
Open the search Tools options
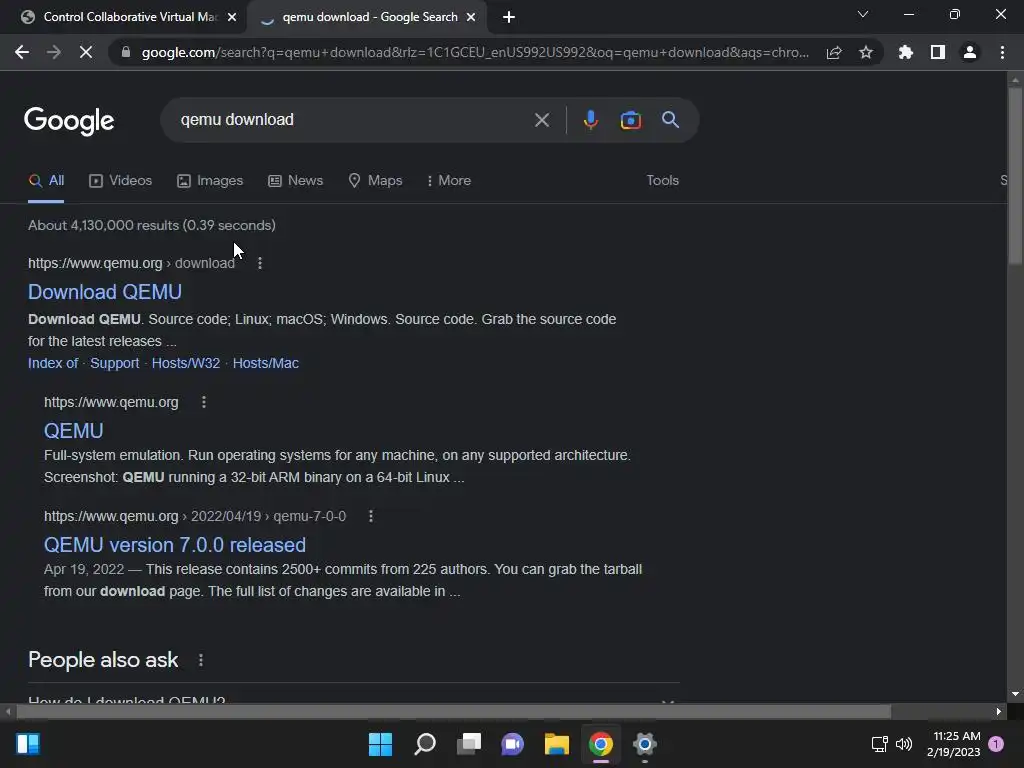point(662,181)
